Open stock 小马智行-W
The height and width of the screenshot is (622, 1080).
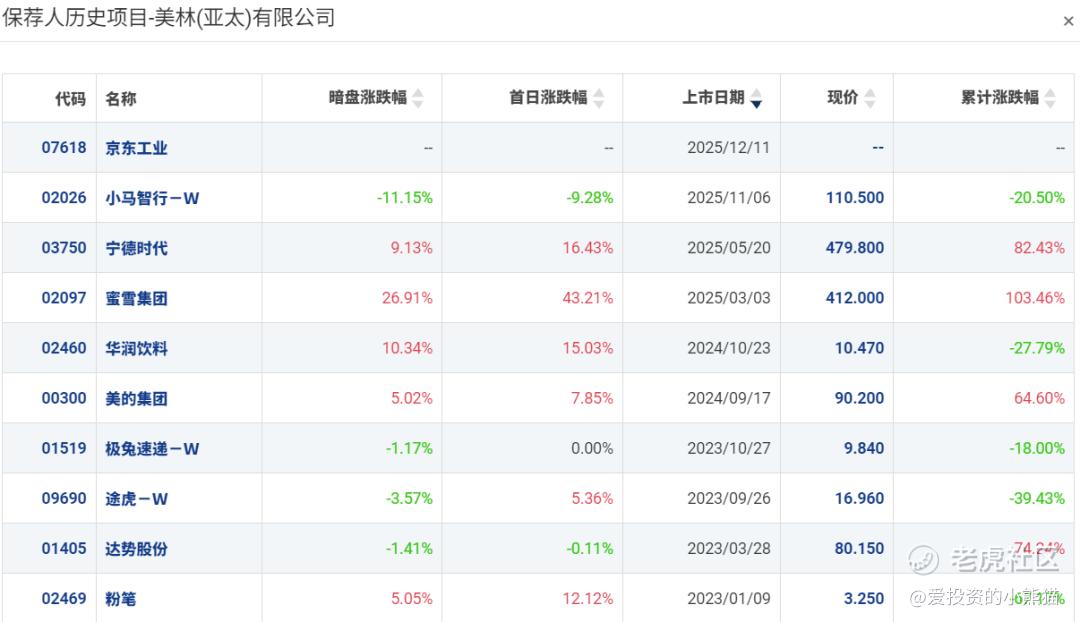[152, 198]
